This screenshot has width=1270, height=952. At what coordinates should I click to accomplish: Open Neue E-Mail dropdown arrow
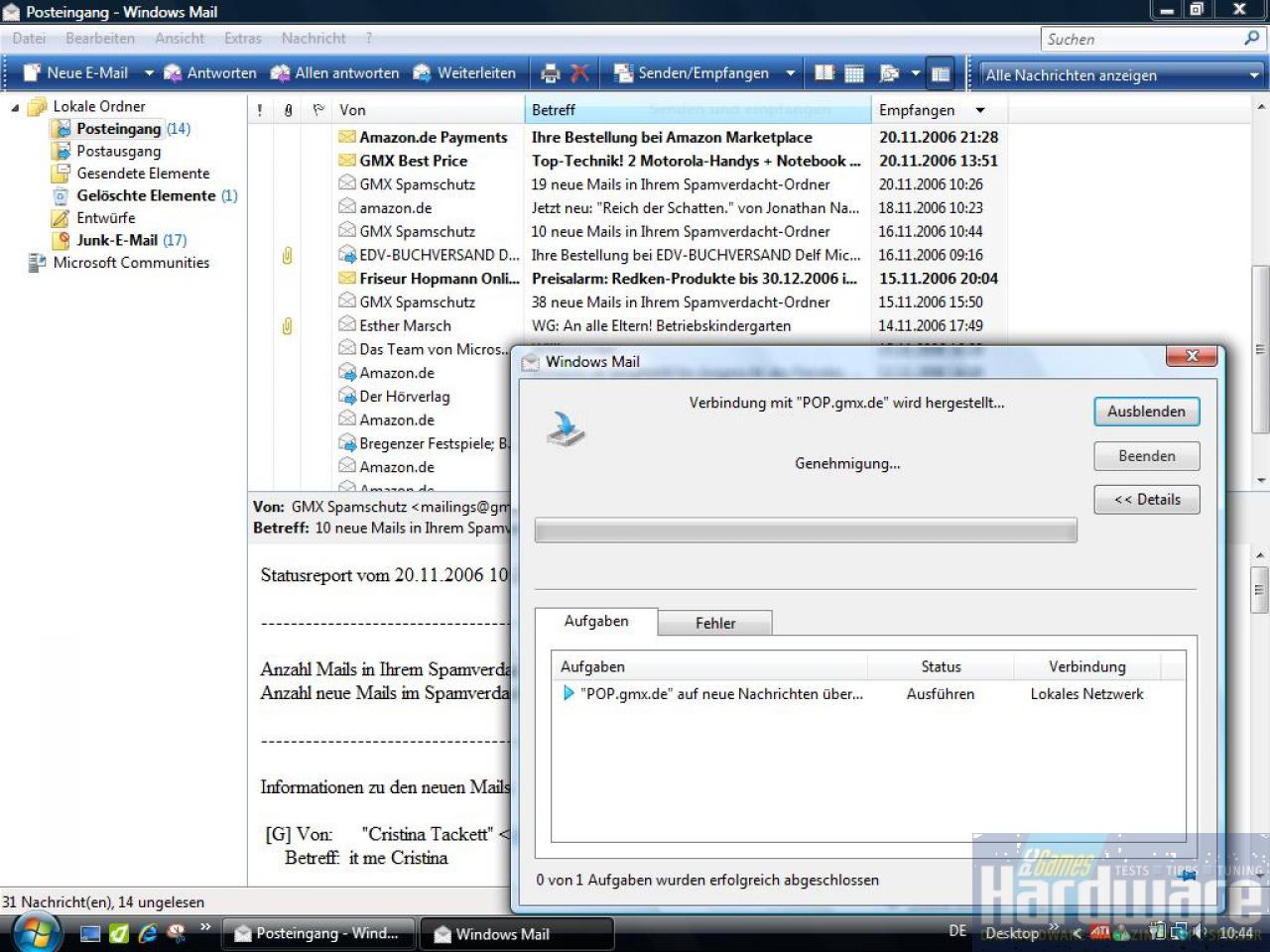click(149, 73)
